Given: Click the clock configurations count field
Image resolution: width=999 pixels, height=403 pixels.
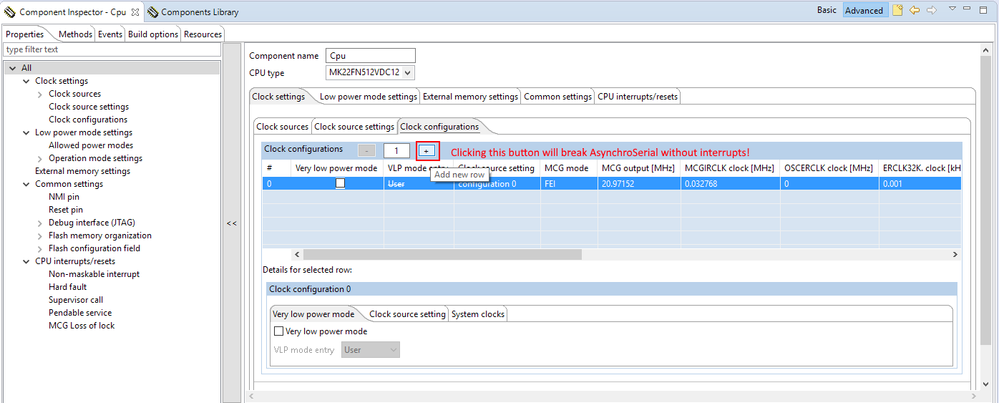Looking at the screenshot, I should coord(396,151).
